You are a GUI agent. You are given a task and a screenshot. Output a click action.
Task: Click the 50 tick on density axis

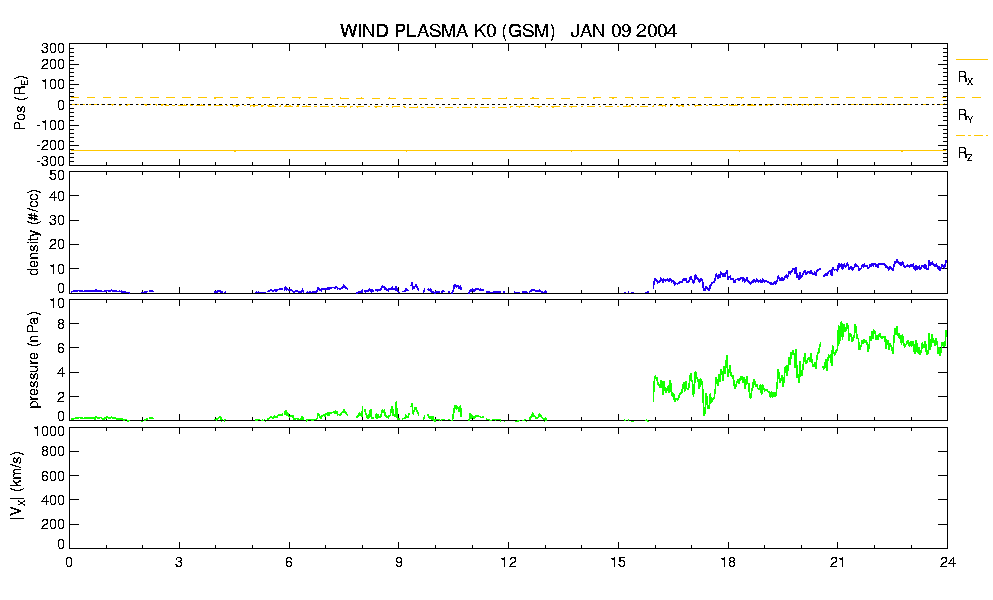point(57,176)
